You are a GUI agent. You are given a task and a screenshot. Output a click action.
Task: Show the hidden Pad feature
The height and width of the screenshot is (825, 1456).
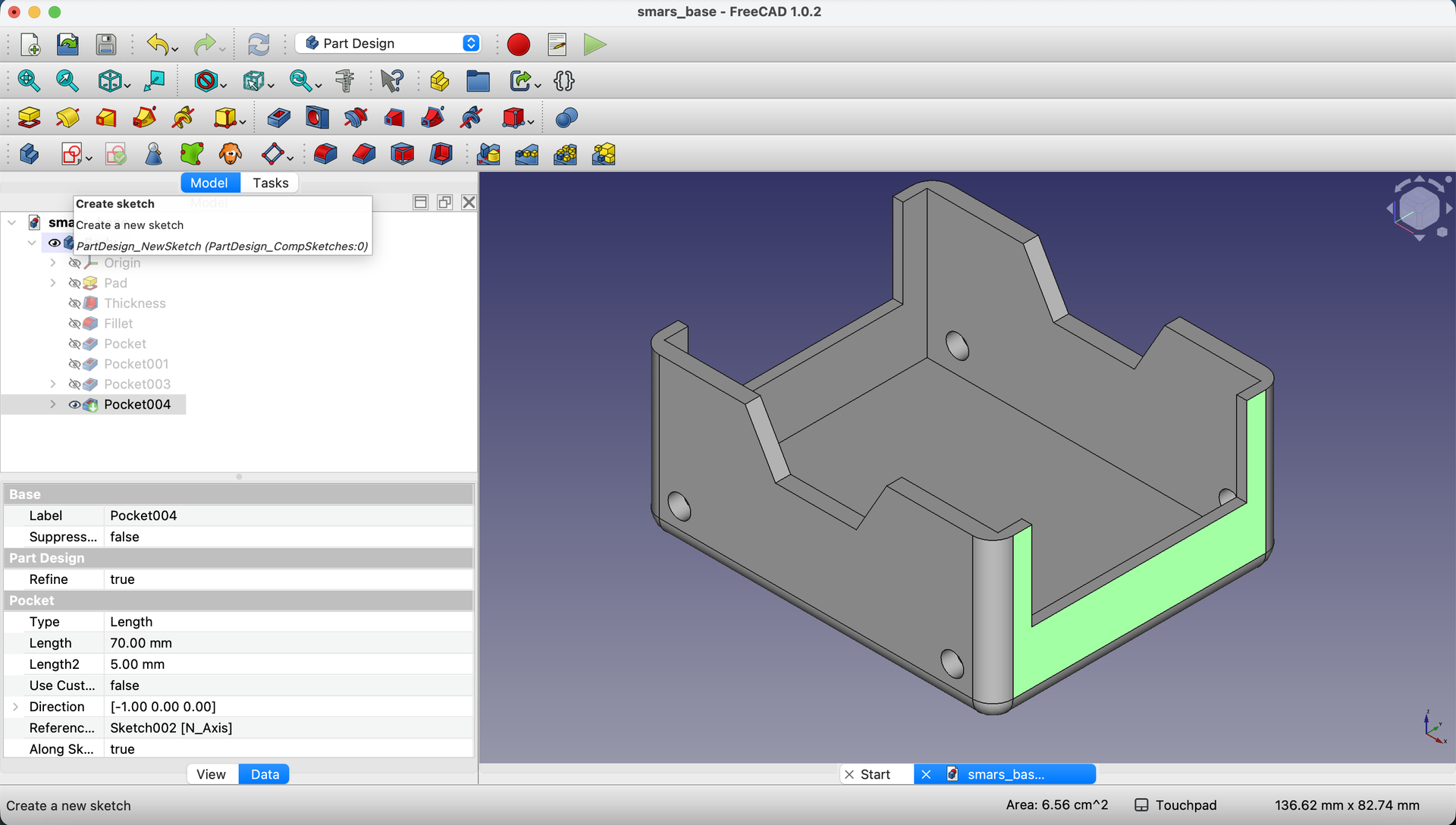74,283
